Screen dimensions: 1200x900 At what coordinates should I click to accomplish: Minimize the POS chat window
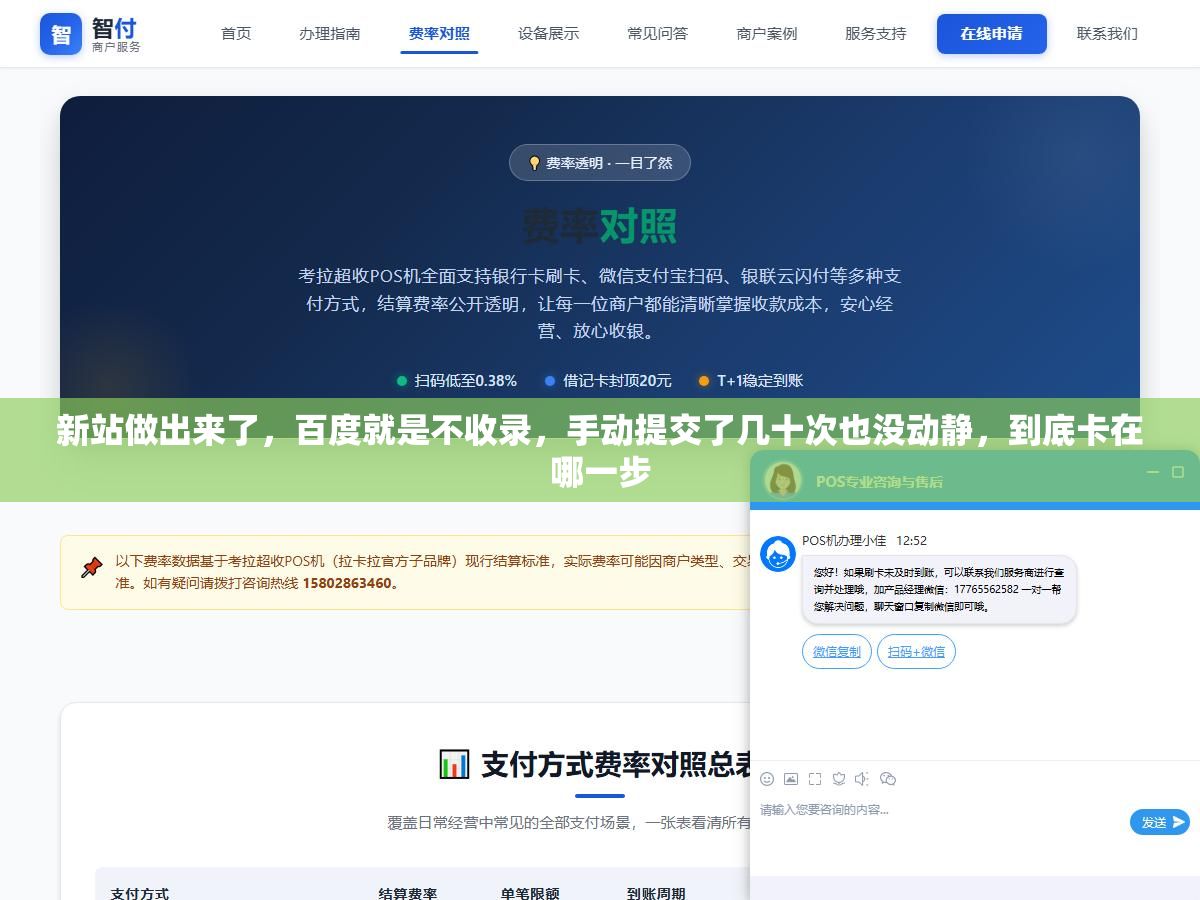click(1153, 471)
